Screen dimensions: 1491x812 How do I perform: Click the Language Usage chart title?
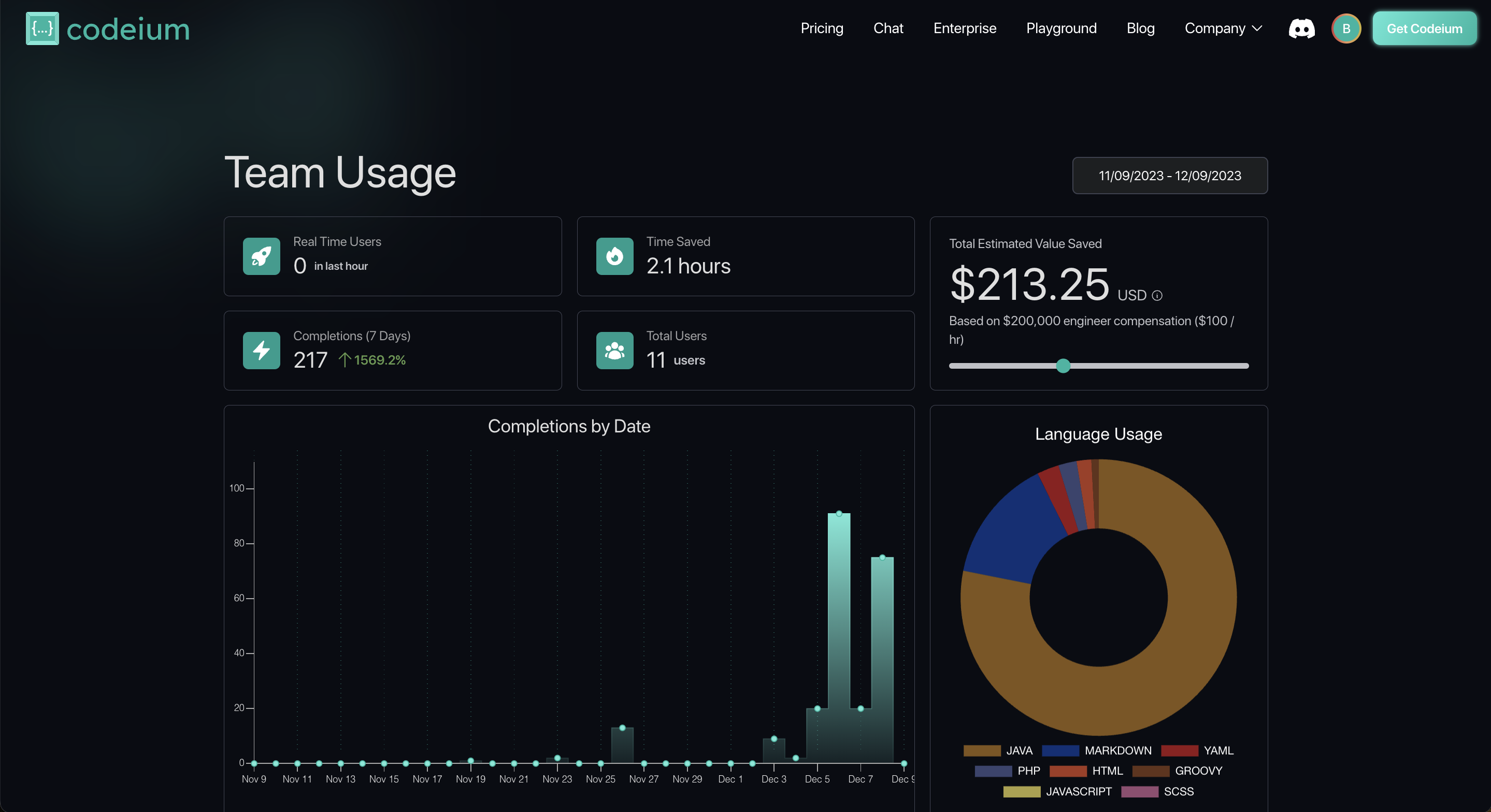tap(1098, 434)
